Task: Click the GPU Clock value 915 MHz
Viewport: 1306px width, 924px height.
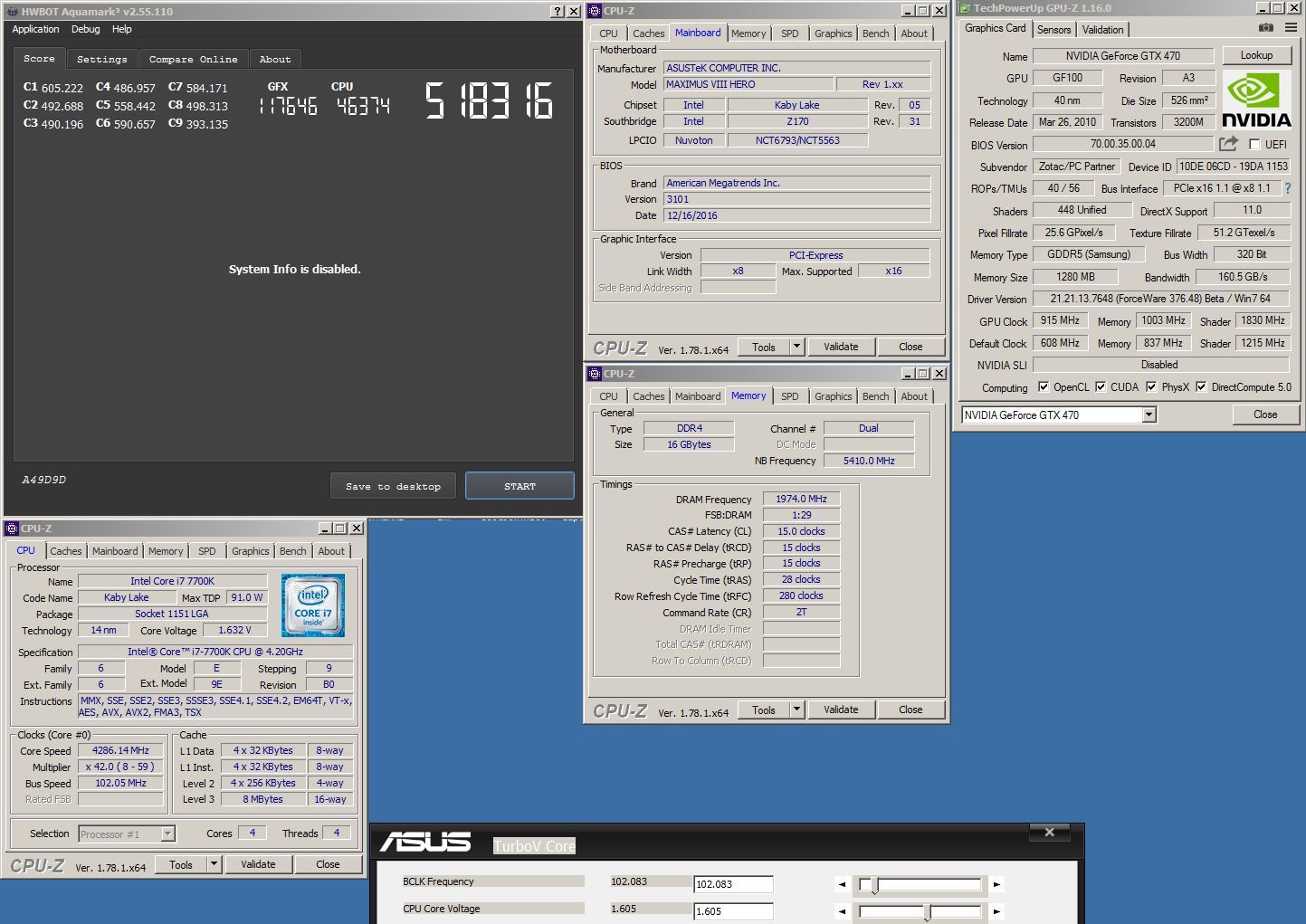Action: click(1060, 320)
